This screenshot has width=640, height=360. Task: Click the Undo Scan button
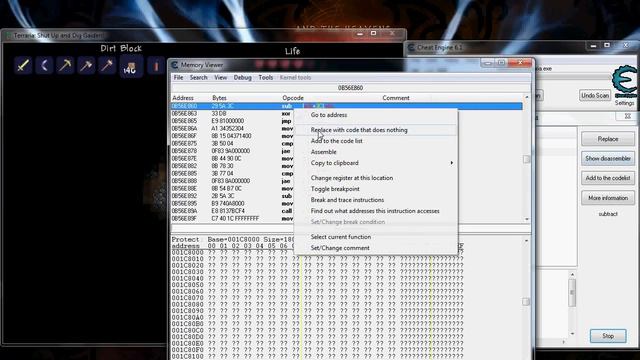[595, 96]
